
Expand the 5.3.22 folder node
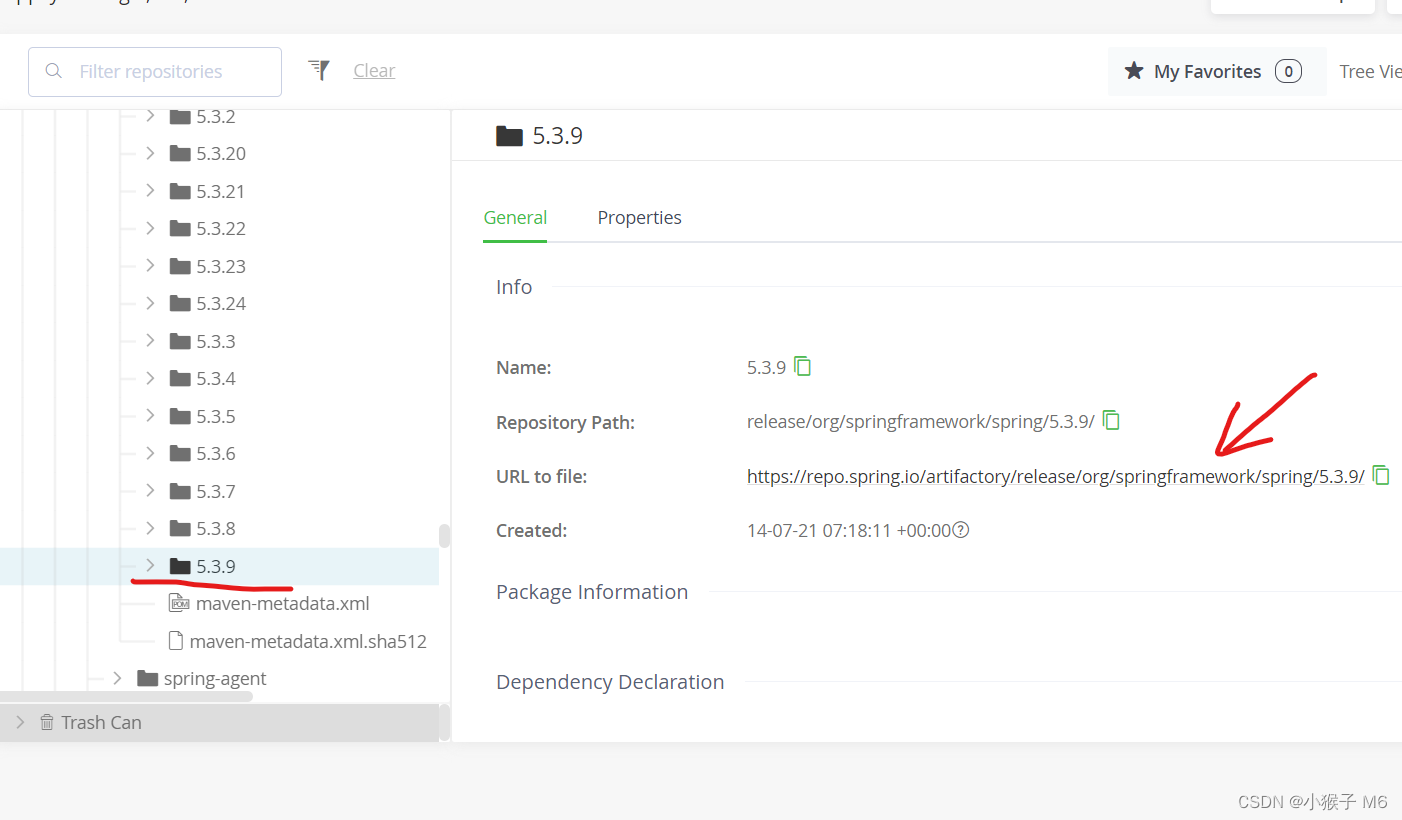pyautogui.click(x=150, y=228)
